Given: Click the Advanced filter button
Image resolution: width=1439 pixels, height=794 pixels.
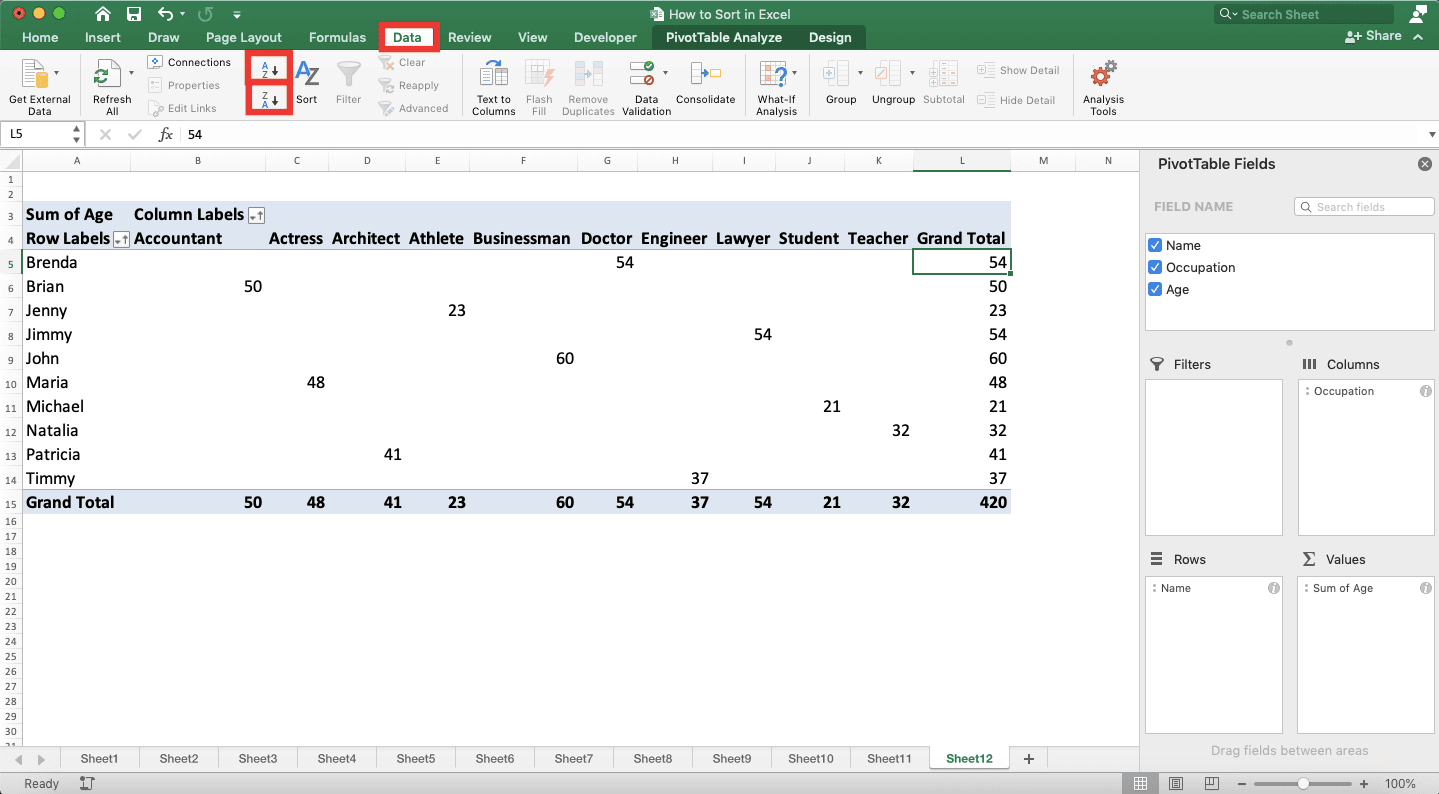Looking at the screenshot, I should [413, 108].
